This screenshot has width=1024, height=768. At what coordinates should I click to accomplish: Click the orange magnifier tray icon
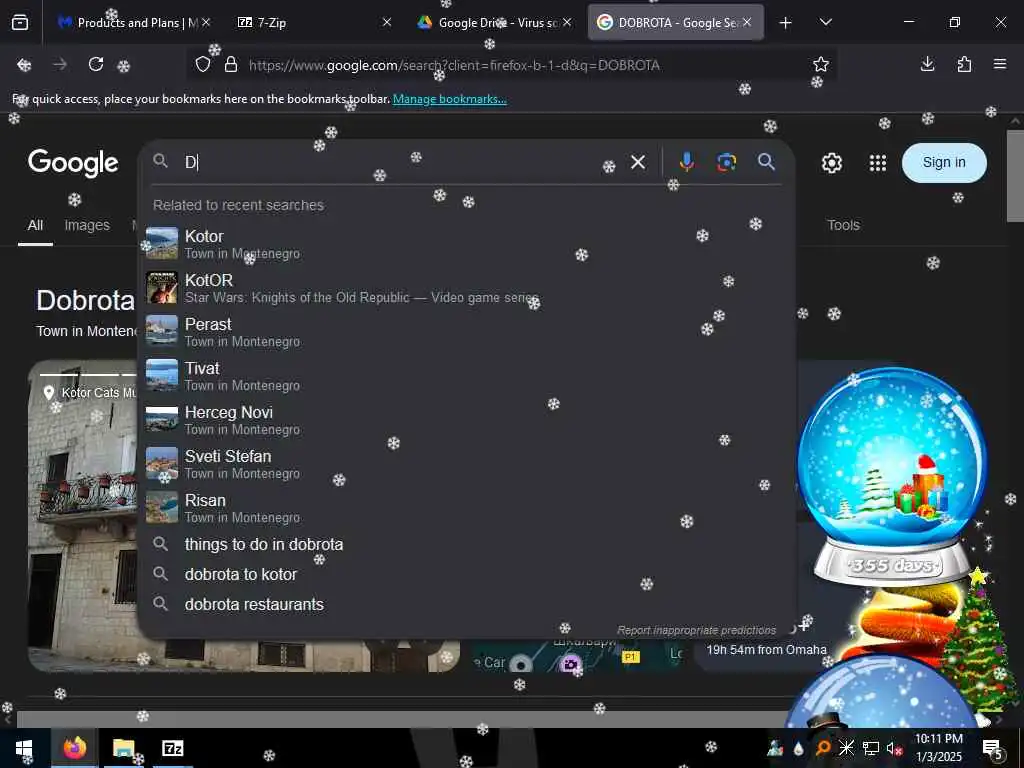(823, 748)
